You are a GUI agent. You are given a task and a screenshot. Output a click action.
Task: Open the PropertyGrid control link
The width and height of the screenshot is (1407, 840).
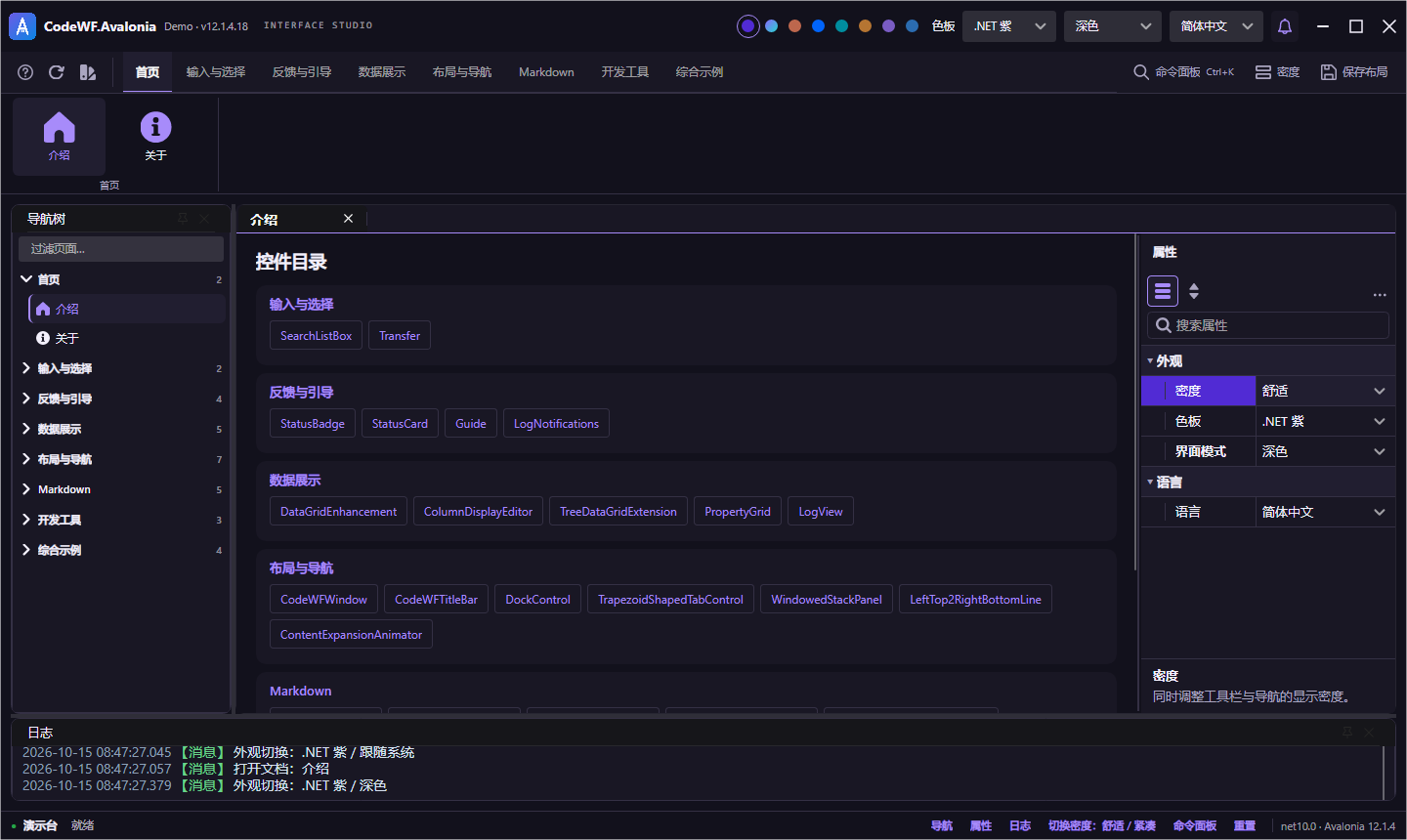click(738, 511)
